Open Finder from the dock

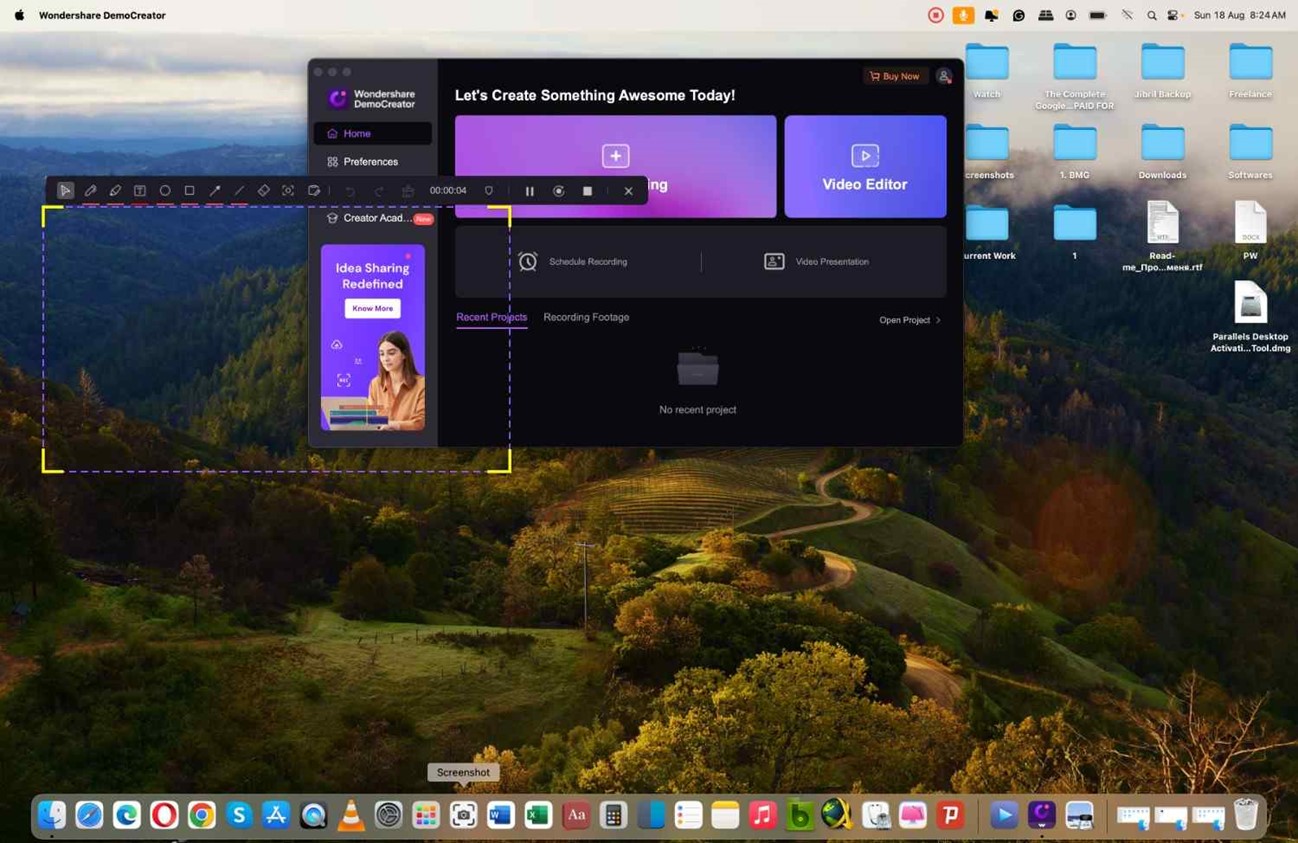pyautogui.click(x=52, y=815)
